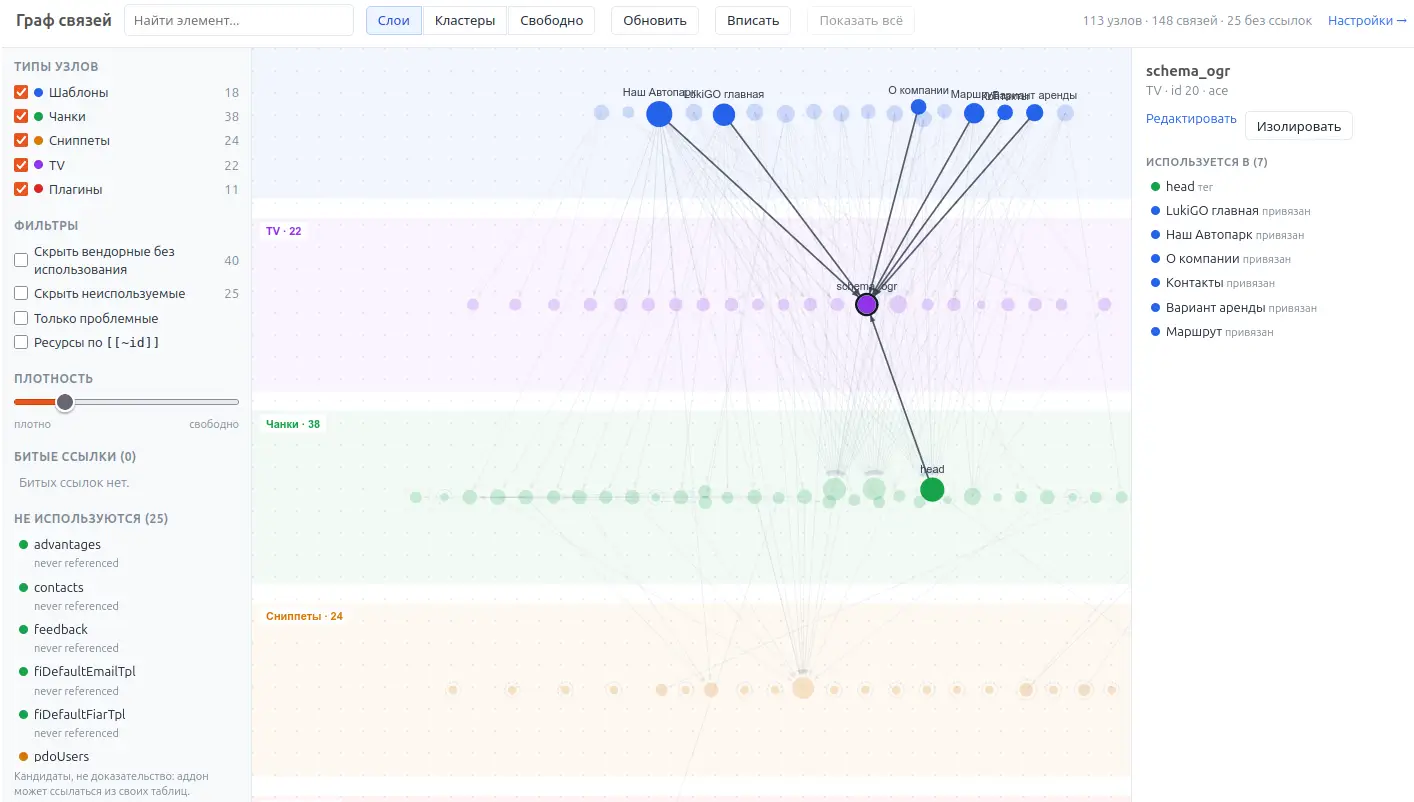Switch to the Кластеры layout
The width and height of the screenshot is (1414, 802).
point(465,20)
